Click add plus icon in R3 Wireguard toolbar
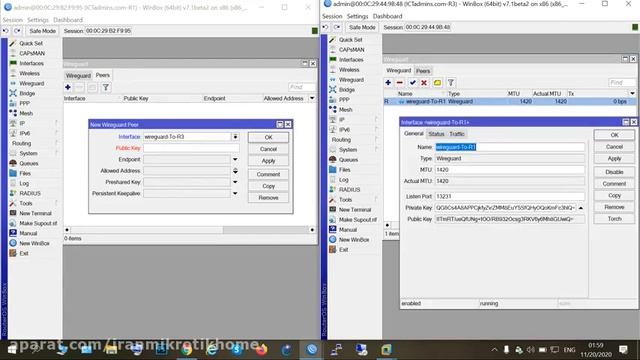 (x=388, y=82)
